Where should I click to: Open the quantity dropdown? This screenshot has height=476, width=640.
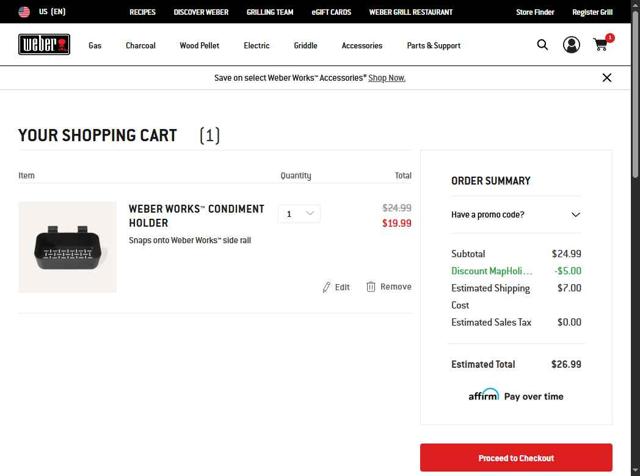[x=299, y=213]
